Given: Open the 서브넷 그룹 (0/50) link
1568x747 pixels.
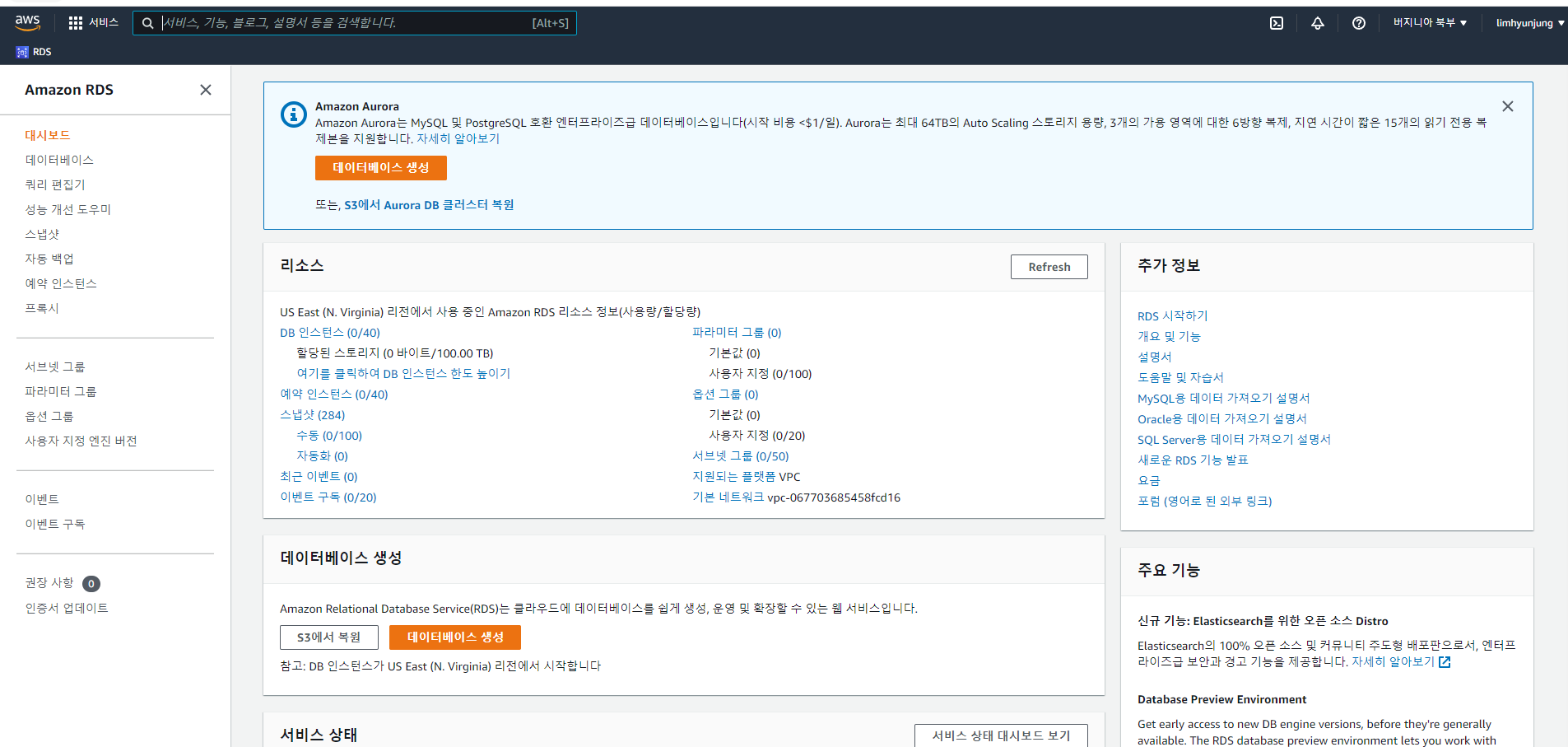Looking at the screenshot, I should 741,456.
